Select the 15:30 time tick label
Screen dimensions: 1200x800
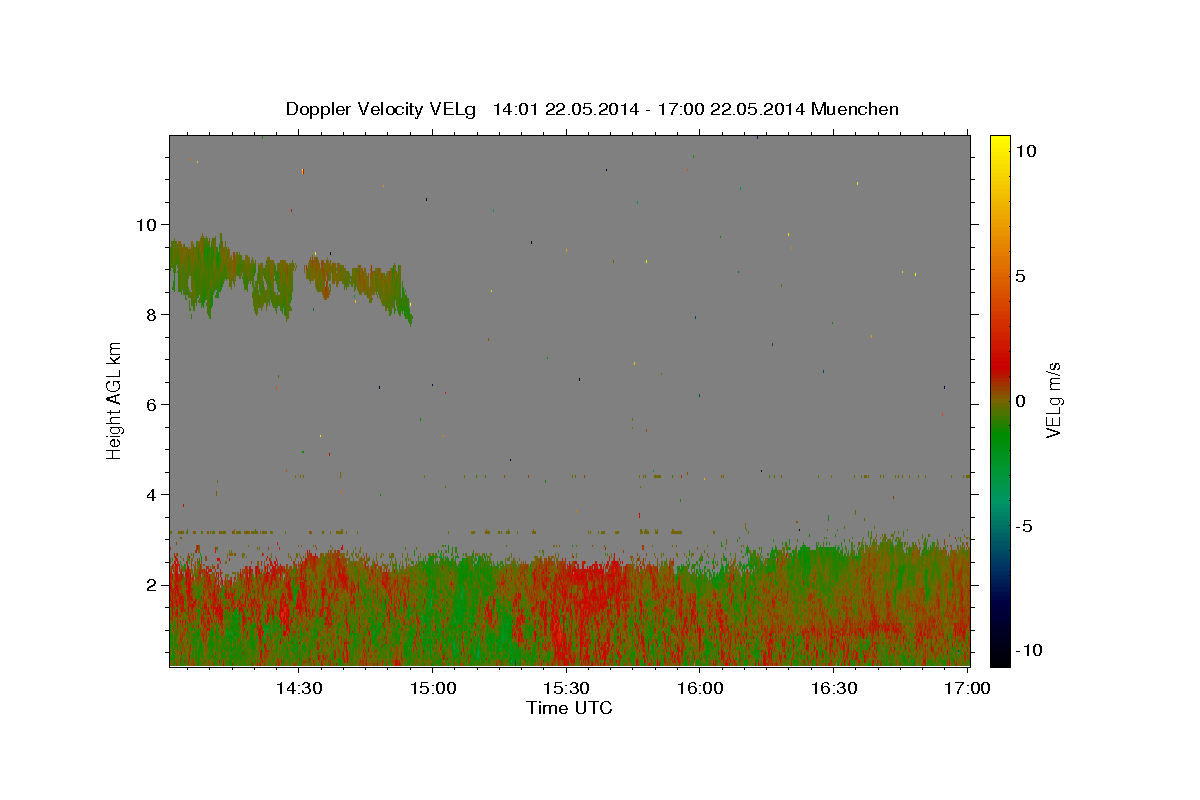point(567,688)
